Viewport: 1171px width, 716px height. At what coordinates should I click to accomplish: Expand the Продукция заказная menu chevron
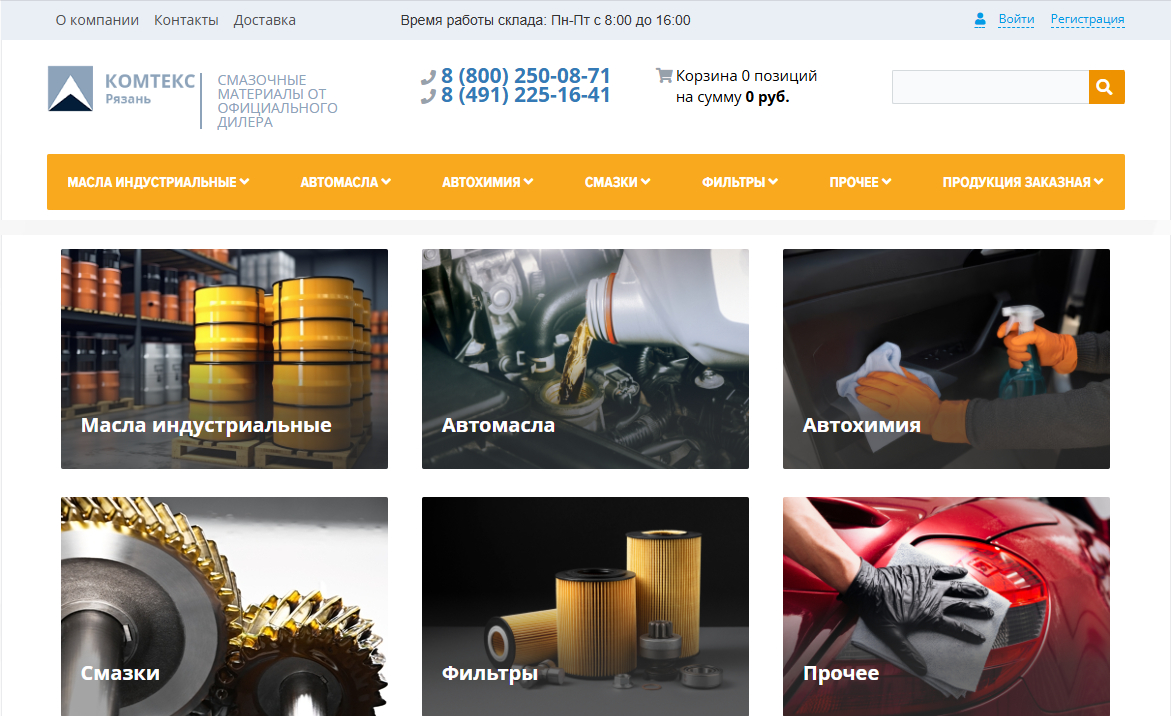tap(1099, 181)
